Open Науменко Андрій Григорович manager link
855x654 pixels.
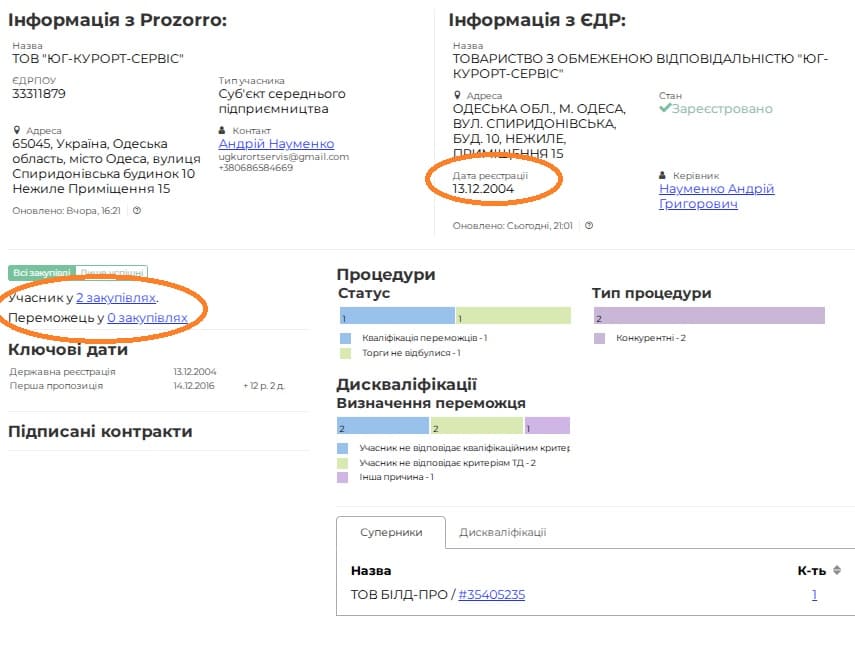pos(716,196)
